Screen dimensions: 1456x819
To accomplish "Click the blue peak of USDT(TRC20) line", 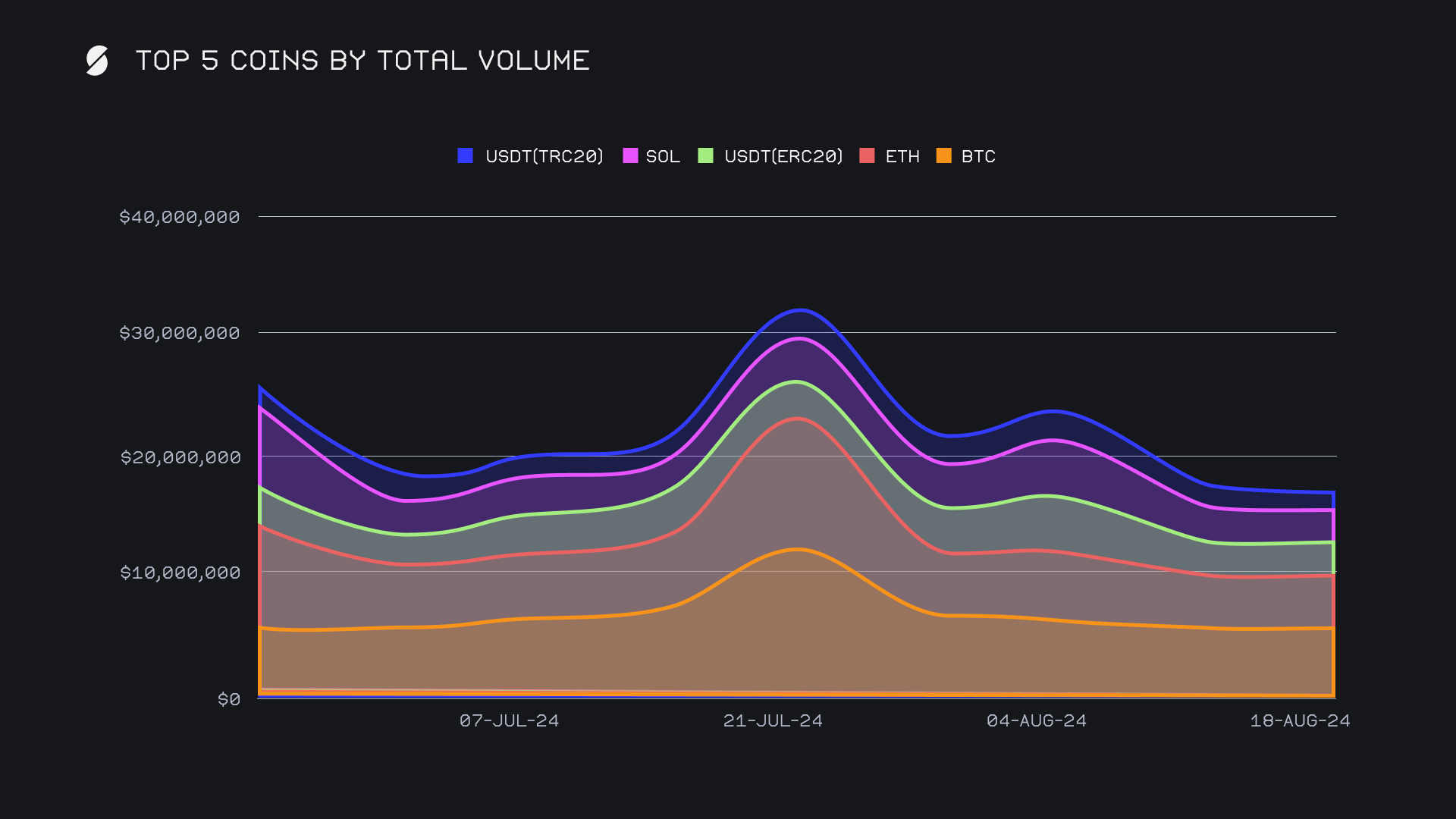I will click(801, 310).
